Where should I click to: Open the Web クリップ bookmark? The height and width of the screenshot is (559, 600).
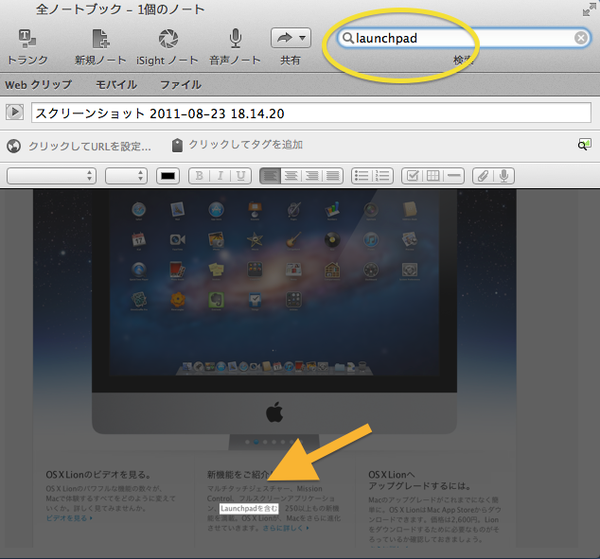click(x=38, y=85)
